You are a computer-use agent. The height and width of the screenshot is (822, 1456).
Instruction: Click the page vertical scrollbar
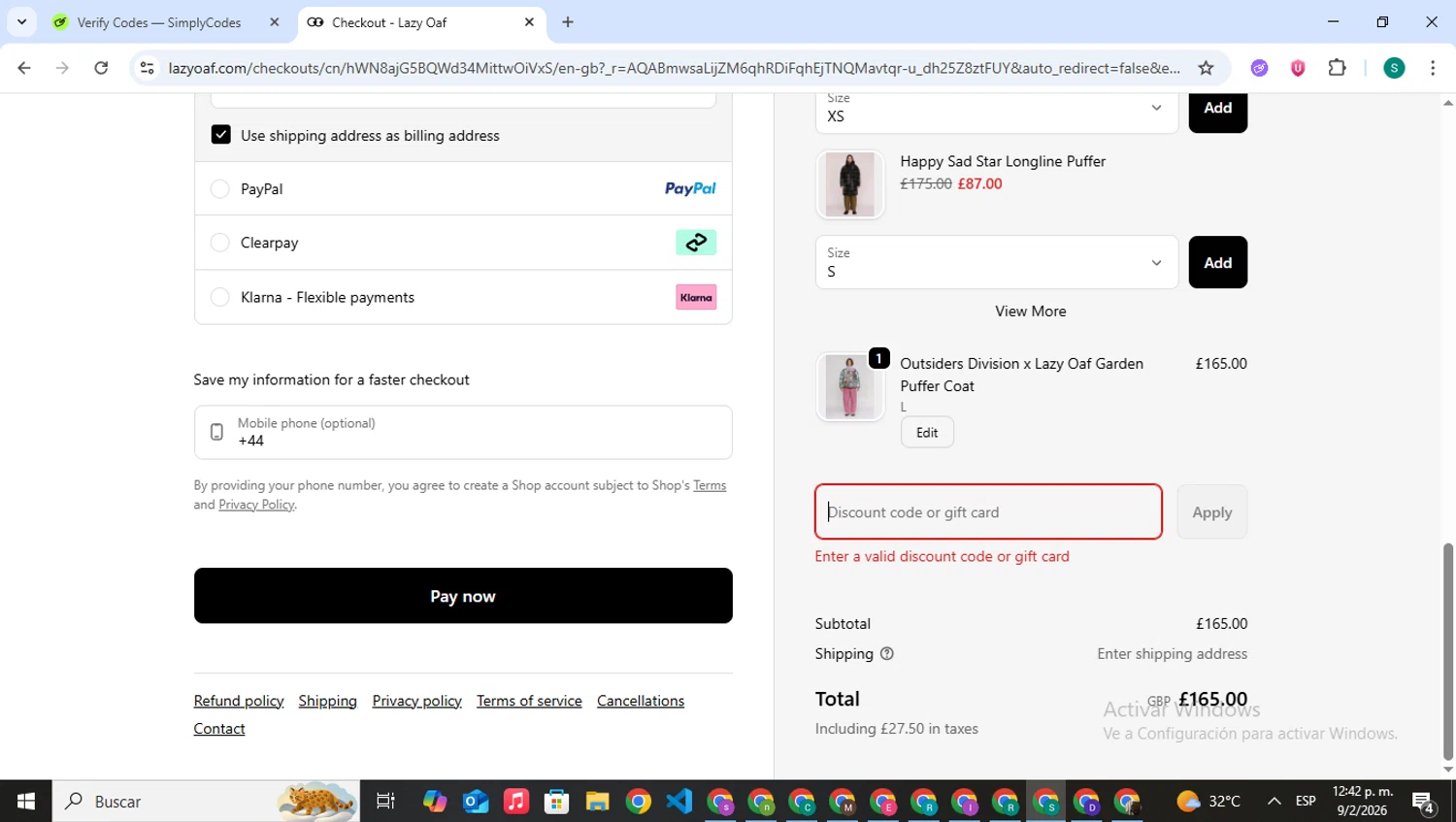[x=1448, y=650]
